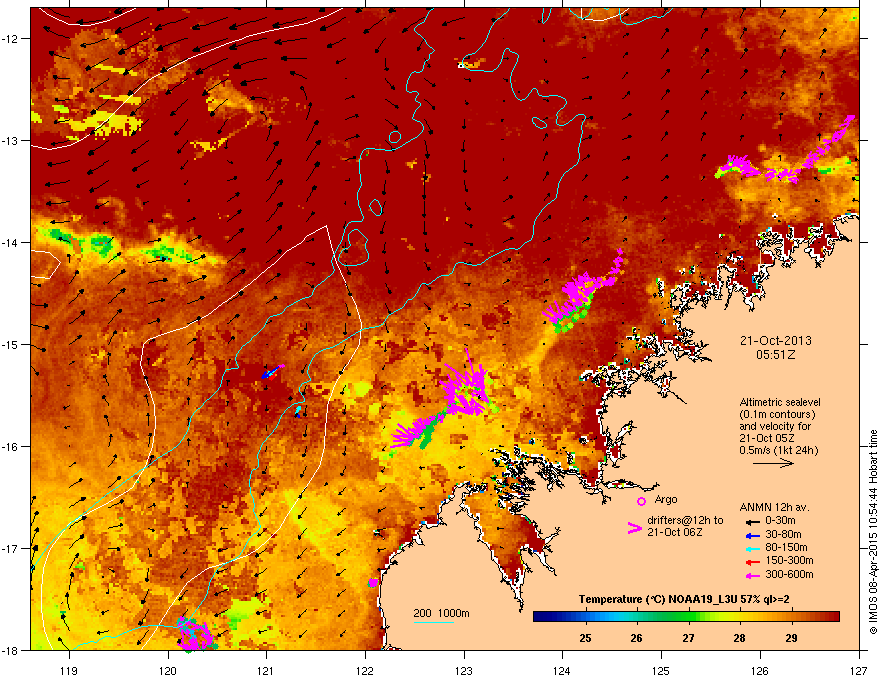
Task: Click the latitude axis label -12
Action: [11, 39]
